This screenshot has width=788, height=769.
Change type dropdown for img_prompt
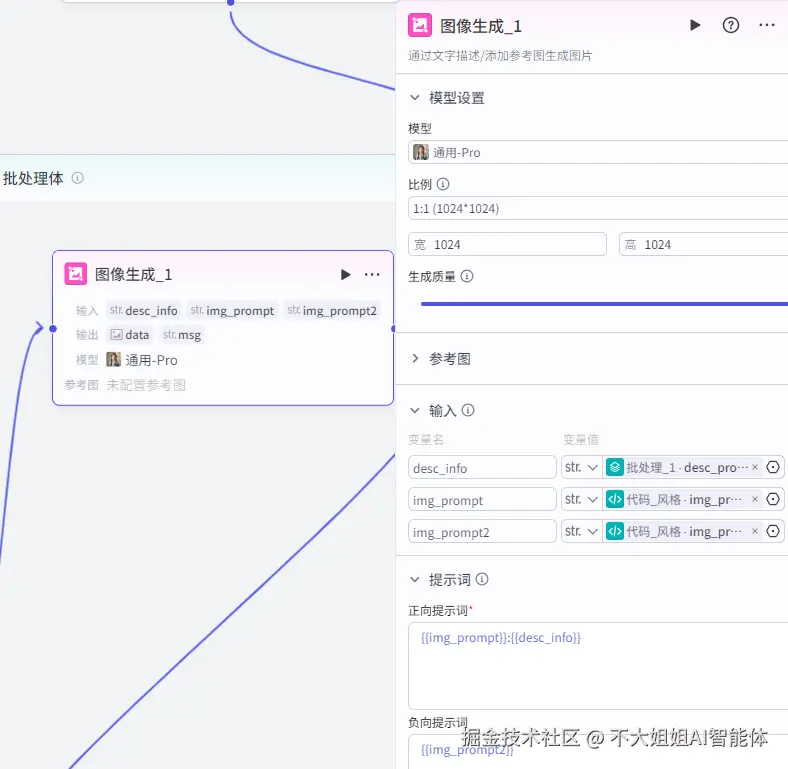[581, 499]
